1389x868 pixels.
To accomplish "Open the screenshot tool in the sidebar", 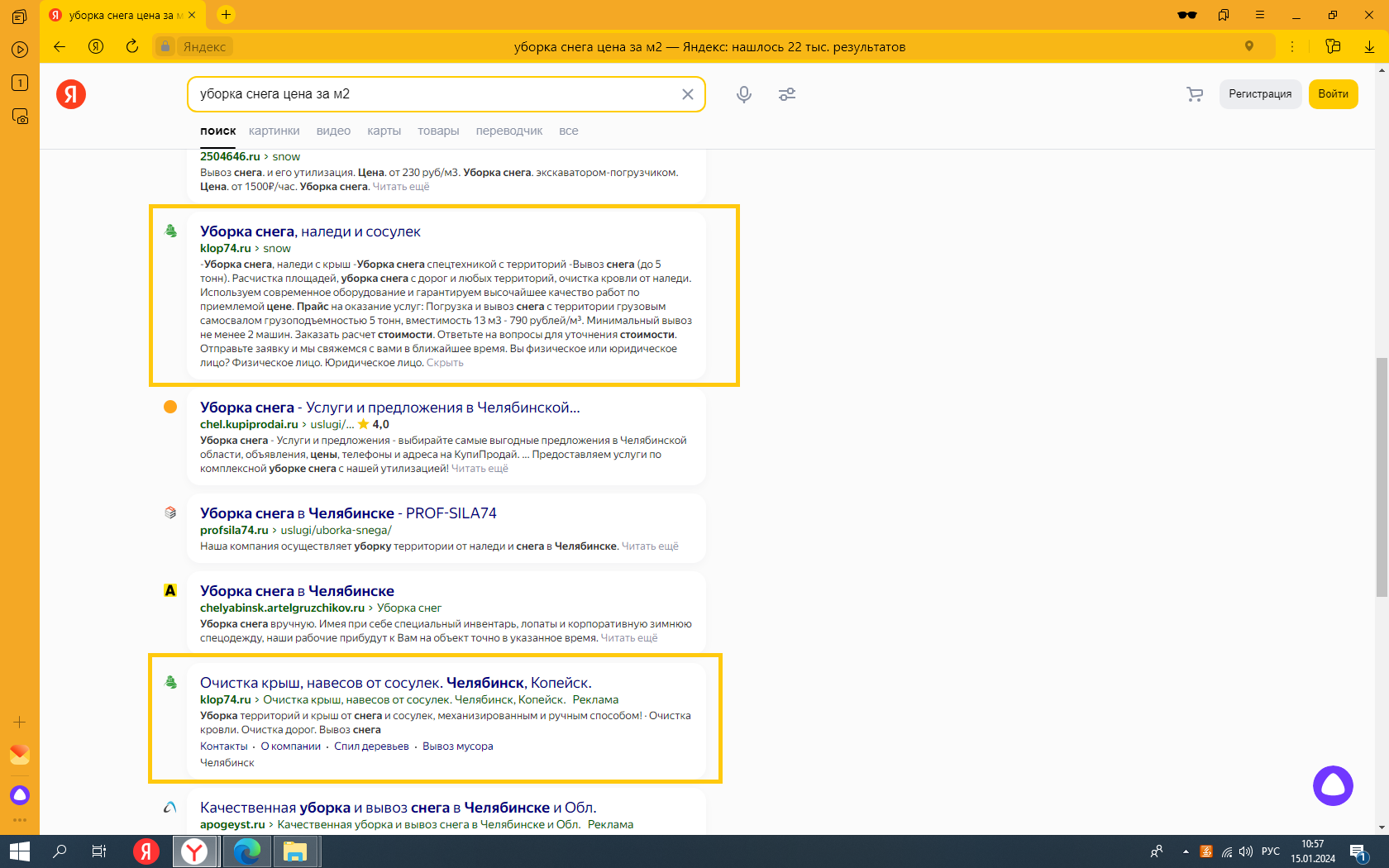I will (x=20, y=117).
